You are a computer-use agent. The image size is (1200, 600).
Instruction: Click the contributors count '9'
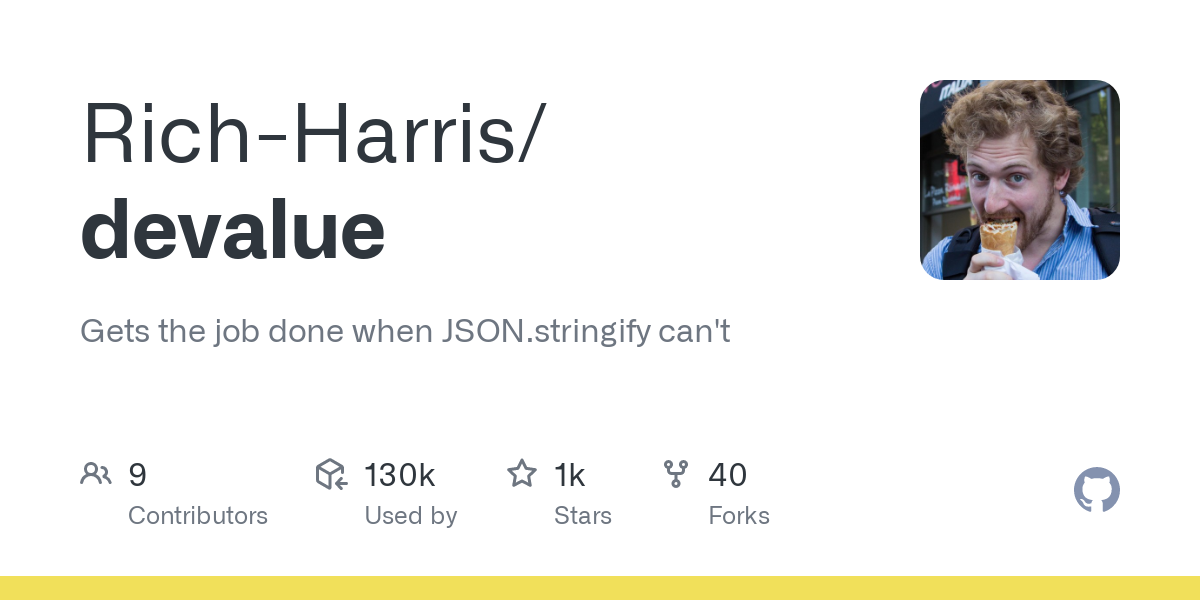pos(138,475)
